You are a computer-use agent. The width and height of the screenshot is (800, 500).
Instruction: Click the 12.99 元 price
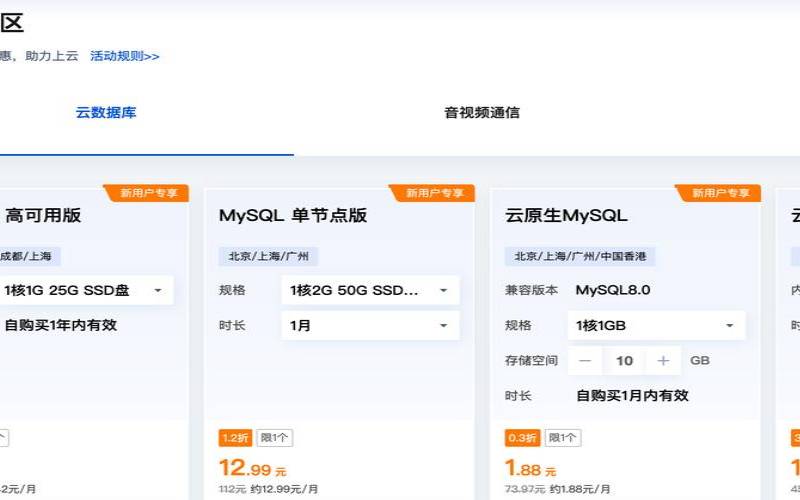pos(253,468)
